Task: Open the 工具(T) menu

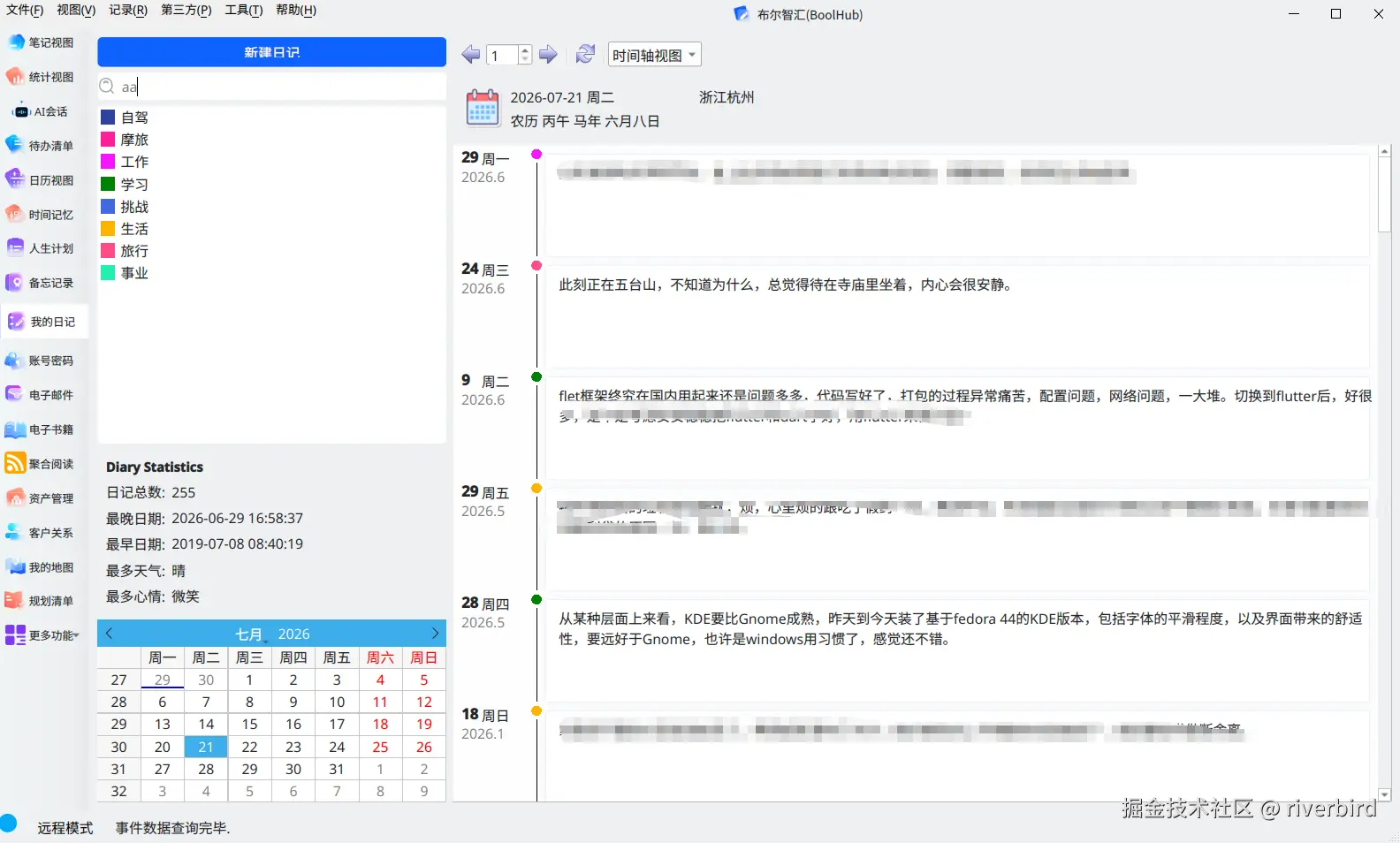Action: coord(244,10)
